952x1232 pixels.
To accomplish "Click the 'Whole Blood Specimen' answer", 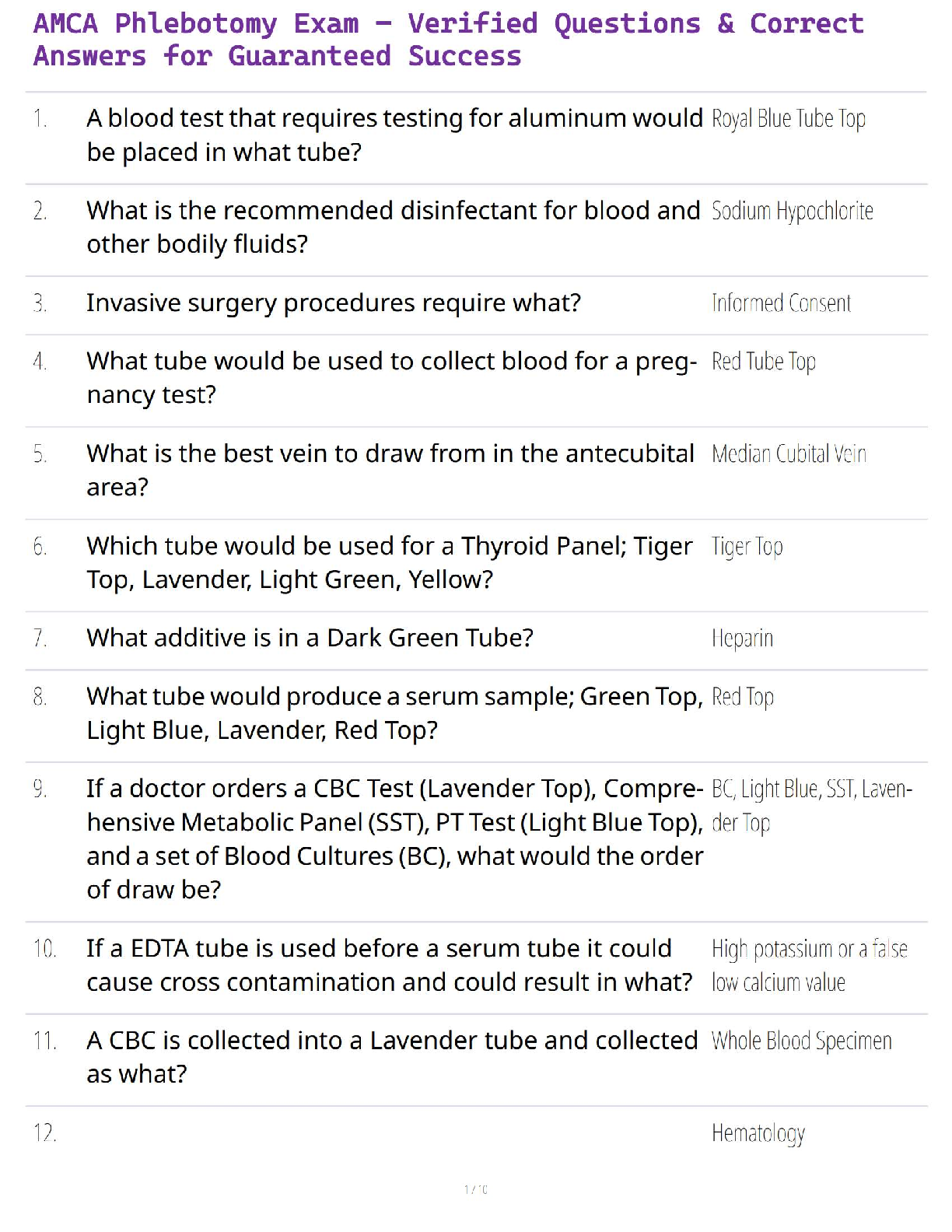I will pyautogui.click(x=801, y=1041).
